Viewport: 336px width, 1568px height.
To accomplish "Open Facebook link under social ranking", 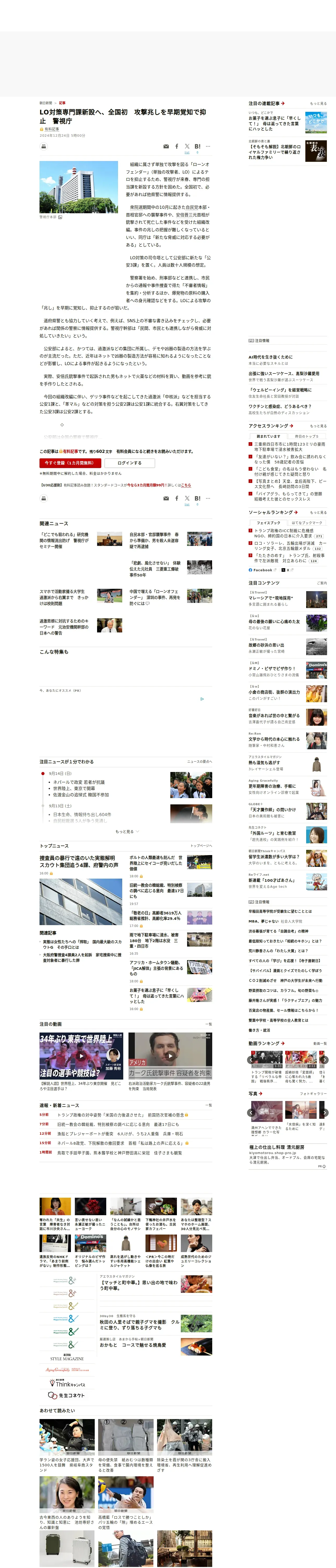I will [x=262, y=570].
